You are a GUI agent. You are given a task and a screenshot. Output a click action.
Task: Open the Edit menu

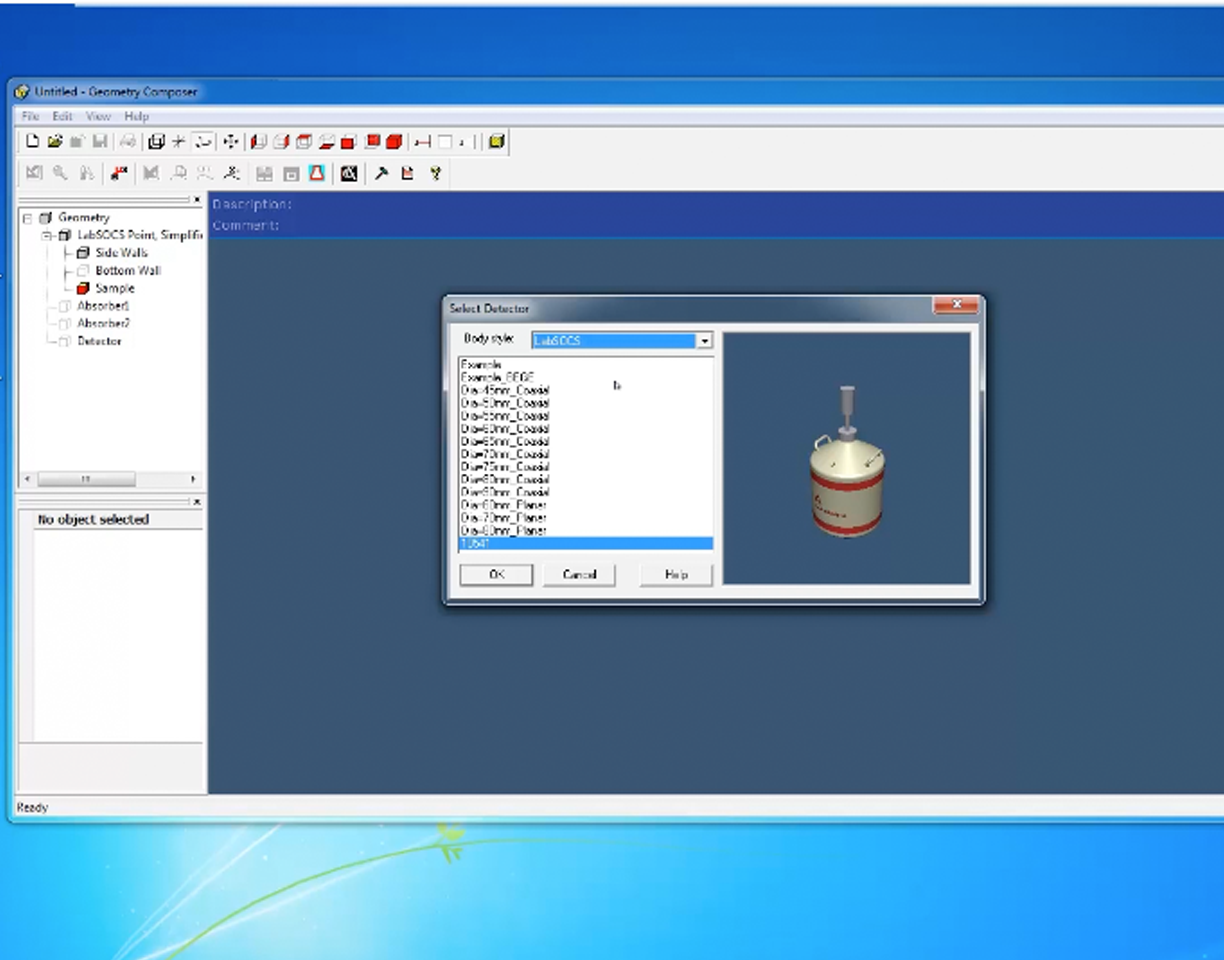[x=62, y=116]
